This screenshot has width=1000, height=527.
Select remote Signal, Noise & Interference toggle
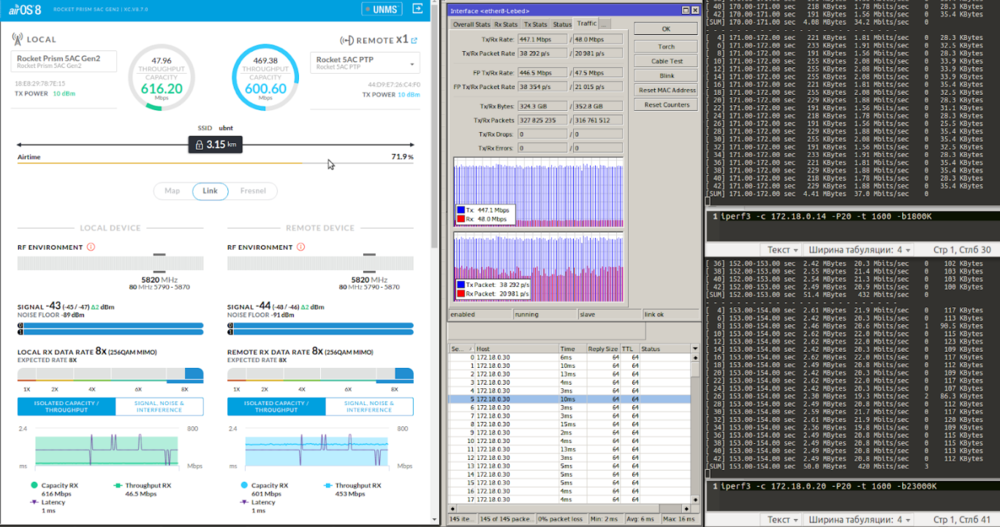[369, 406]
